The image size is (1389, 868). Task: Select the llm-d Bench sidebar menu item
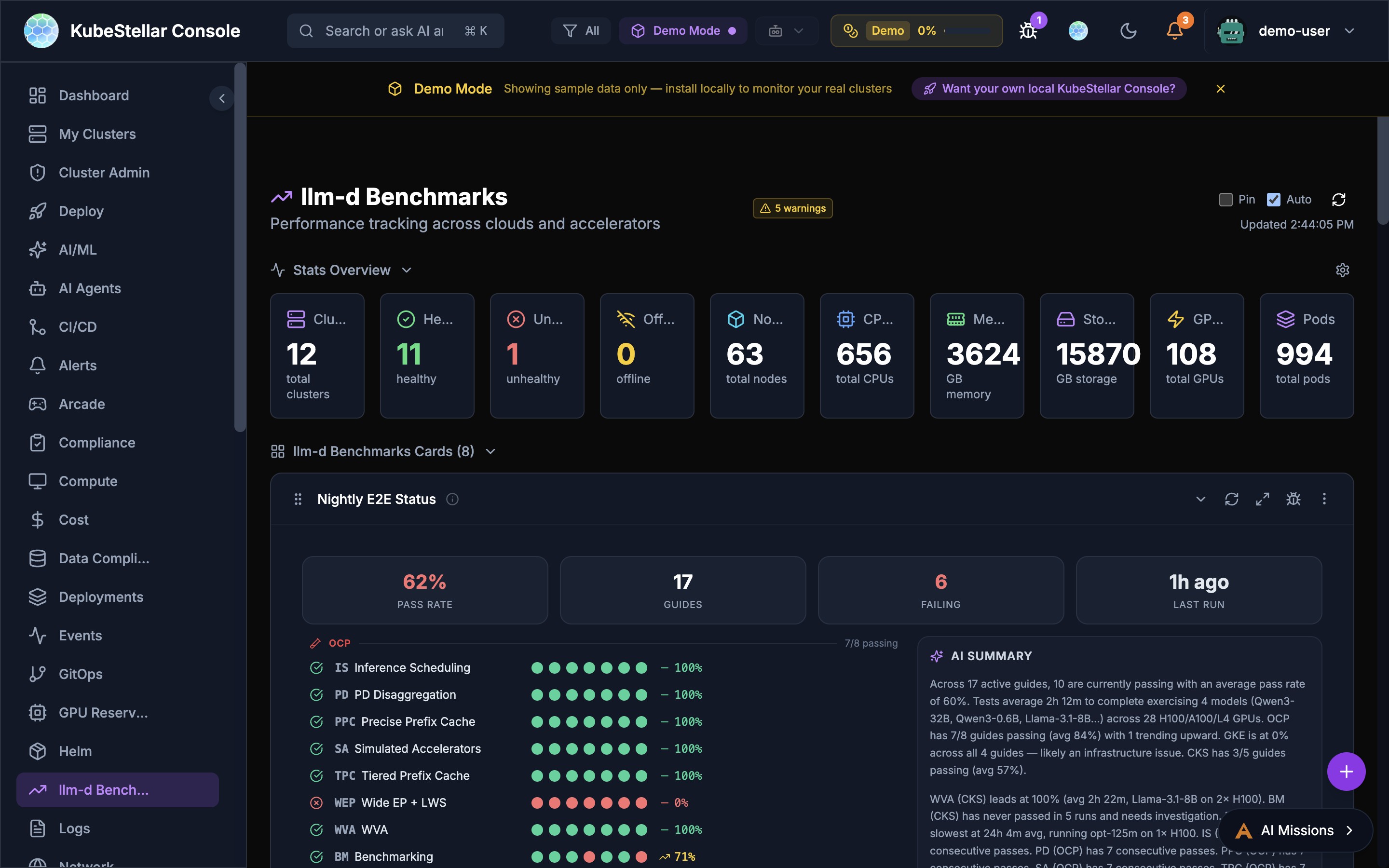click(x=104, y=789)
